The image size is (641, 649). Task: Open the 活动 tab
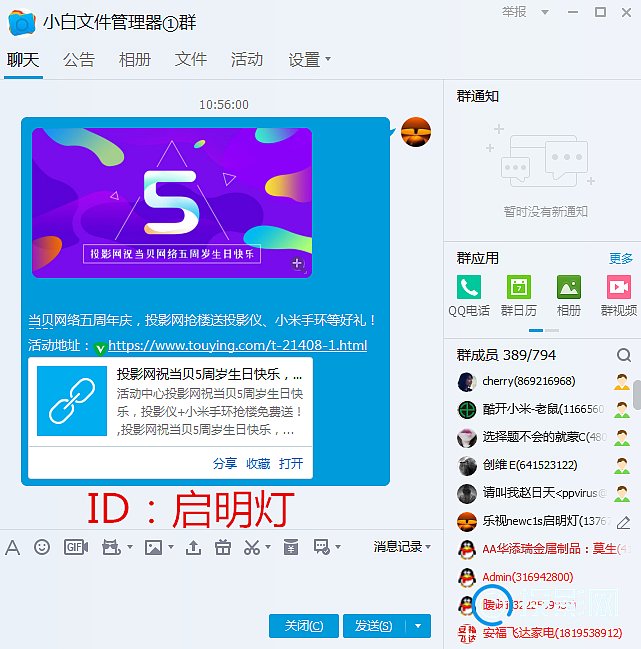pos(247,60)
